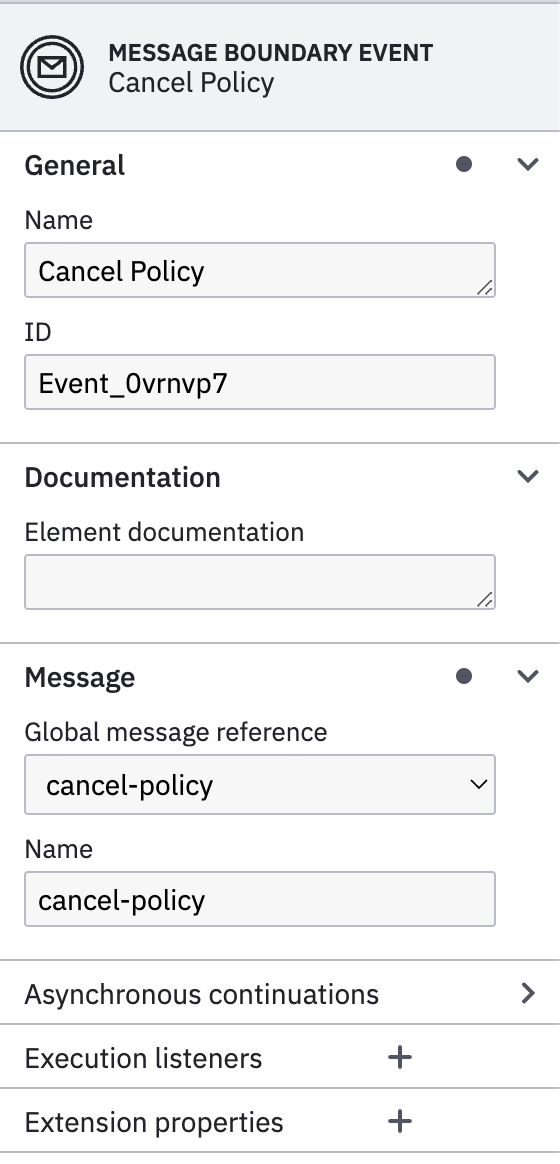Click the Element documentation resize handle
The height and width of the screenshot is (1164, 560).
484,599
